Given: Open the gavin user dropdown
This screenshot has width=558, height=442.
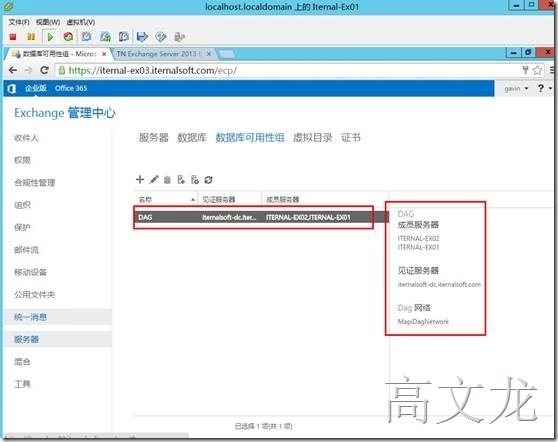Looking at the screenshot, I should (516, 88).
